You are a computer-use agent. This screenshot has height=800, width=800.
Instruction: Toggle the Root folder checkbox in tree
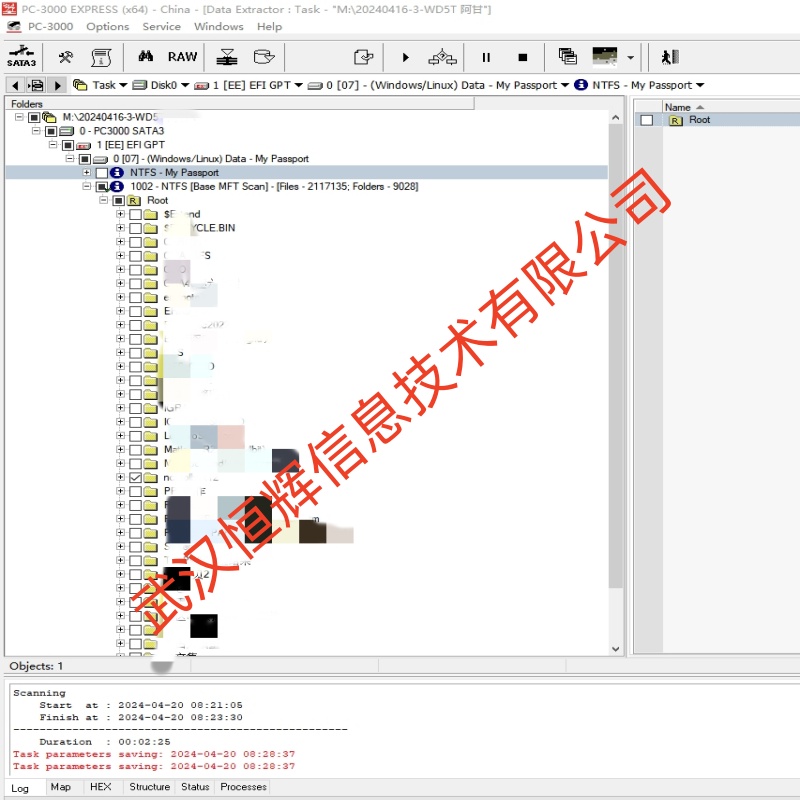(118, 201)
